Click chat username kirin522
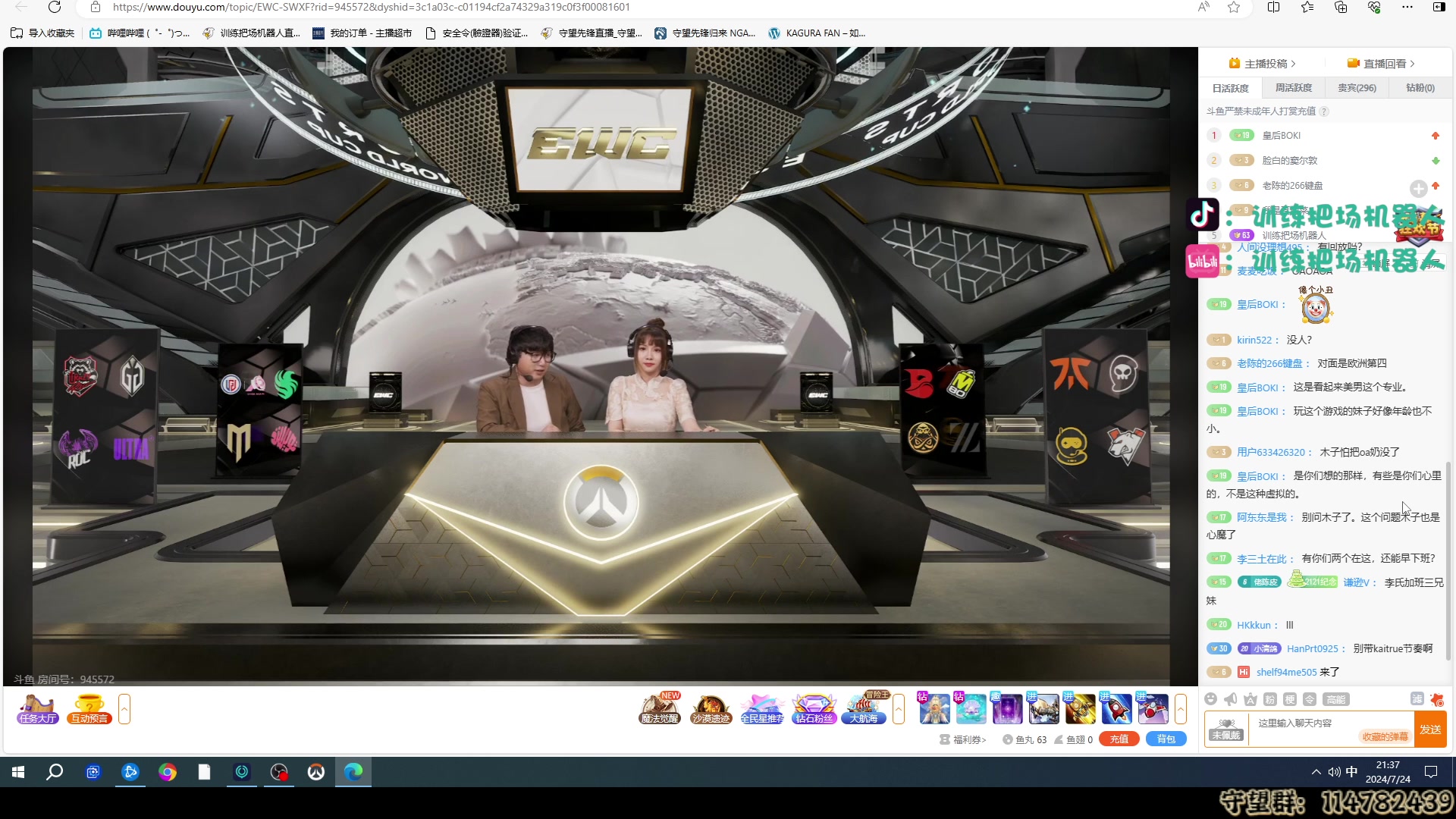Screen dimensions: 1456x819 1254,340
